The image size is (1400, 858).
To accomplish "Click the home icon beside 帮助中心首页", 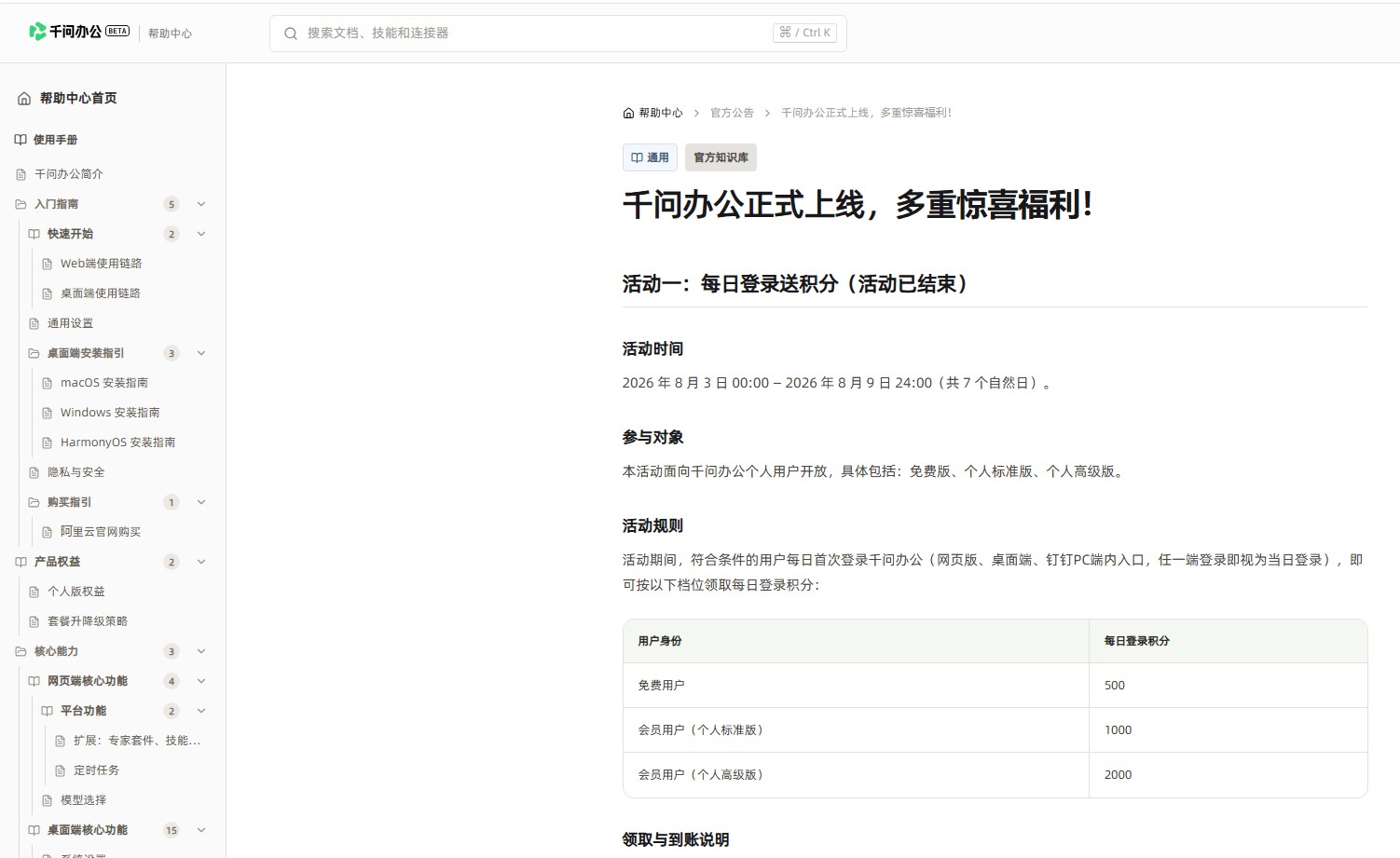I will click(24, 99).
